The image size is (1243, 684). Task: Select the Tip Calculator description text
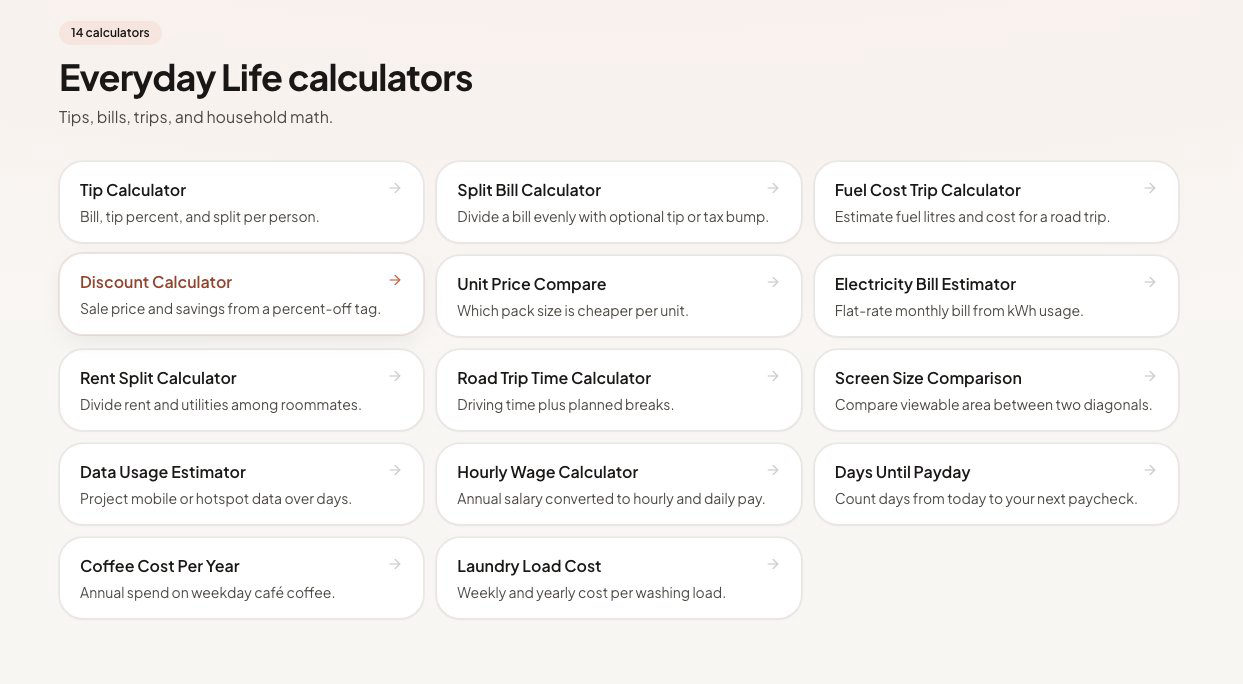(x=200, y=217)
